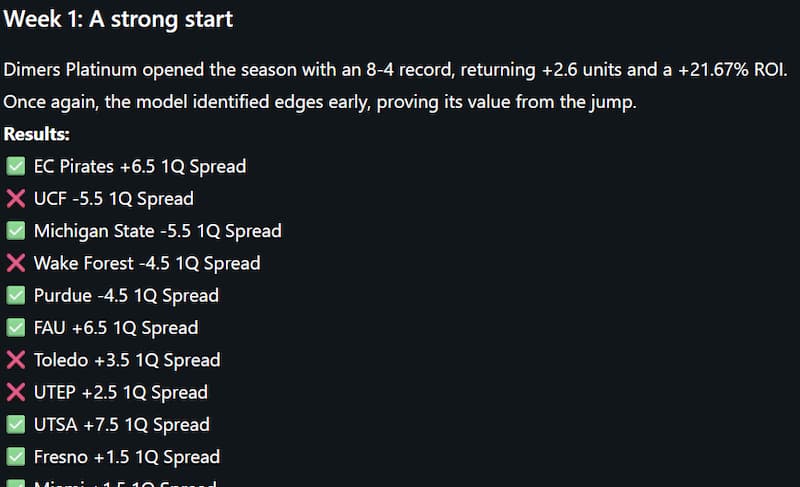
Task: Click the sentence starting with "Dimers Platinum opened"
Action: (x=395, y=70)
